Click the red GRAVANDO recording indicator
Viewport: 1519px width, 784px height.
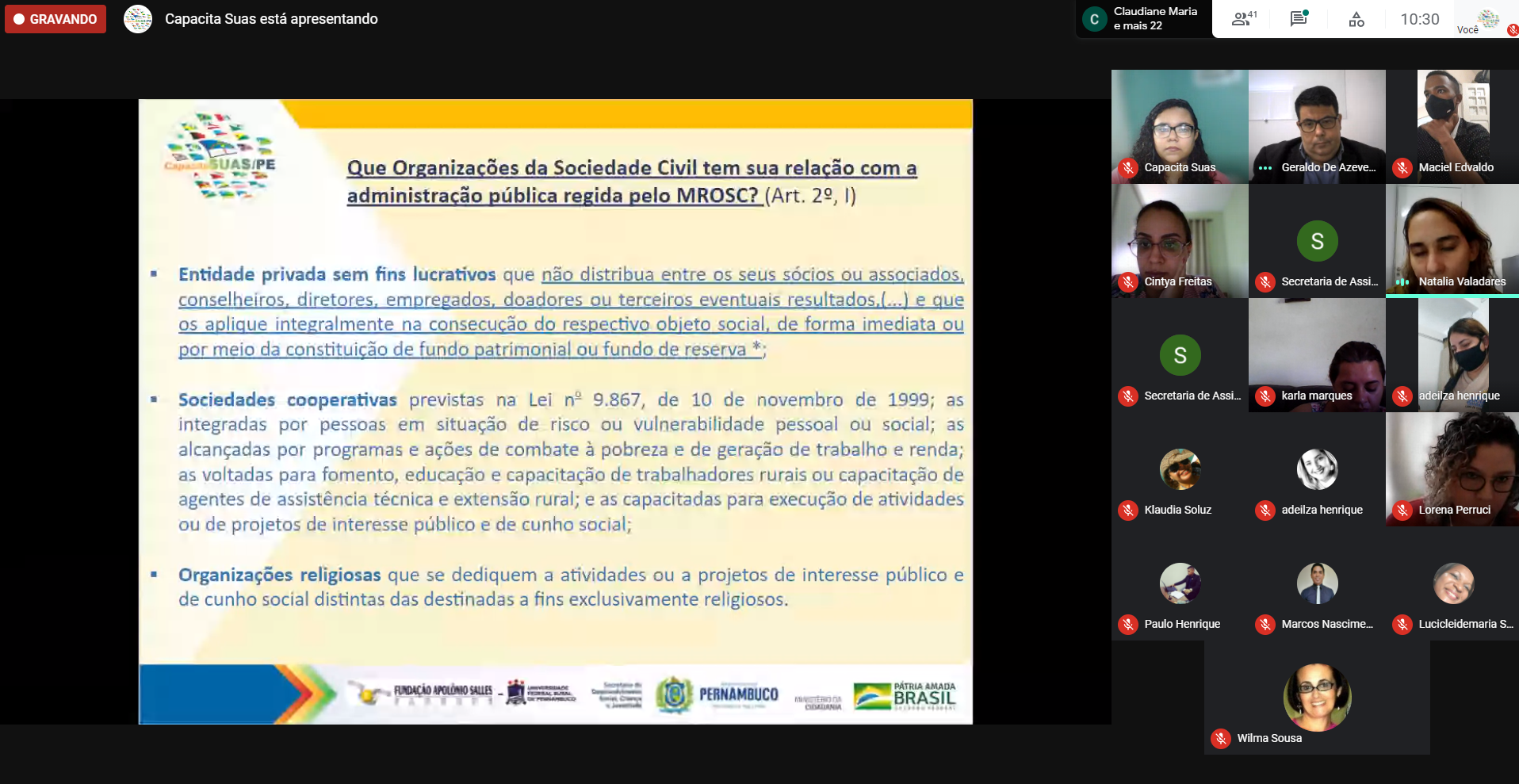pos(55,19)
